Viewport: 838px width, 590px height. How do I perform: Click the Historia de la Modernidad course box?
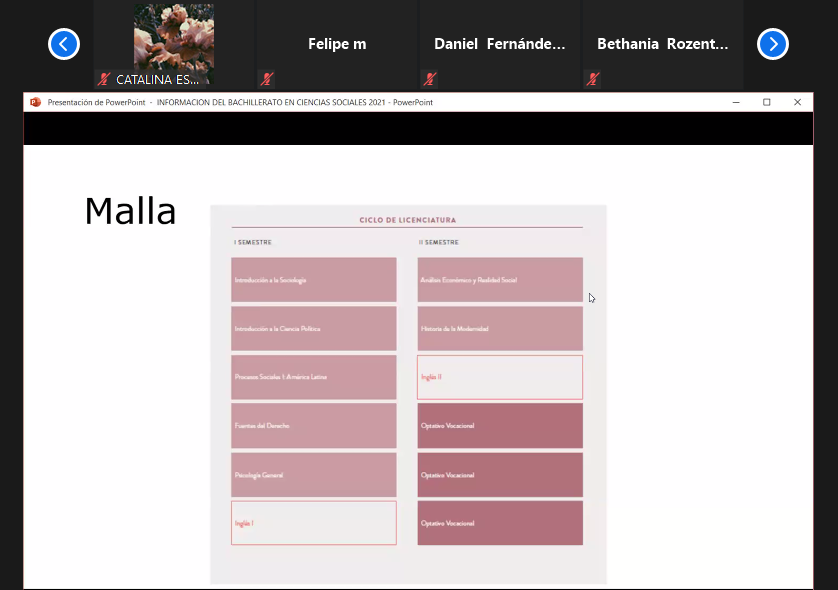(x=499, y=328)
